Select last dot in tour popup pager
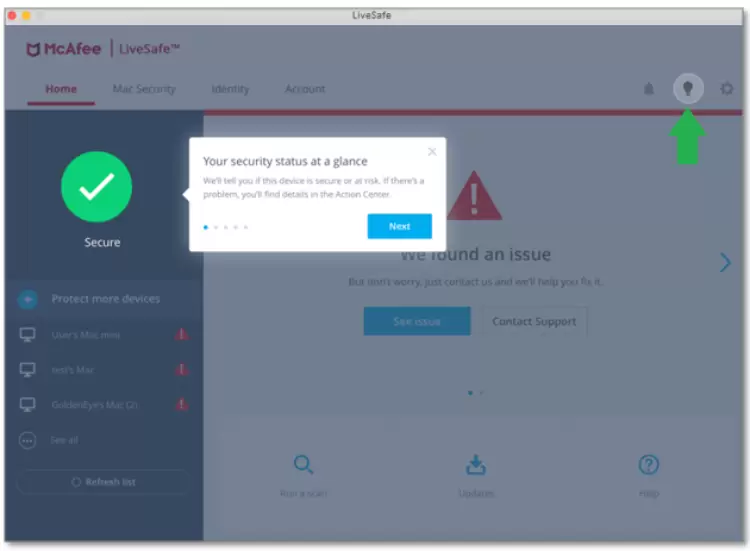This screenshot has height=551, width=750. pyautogui.click(x=246, y=227)
